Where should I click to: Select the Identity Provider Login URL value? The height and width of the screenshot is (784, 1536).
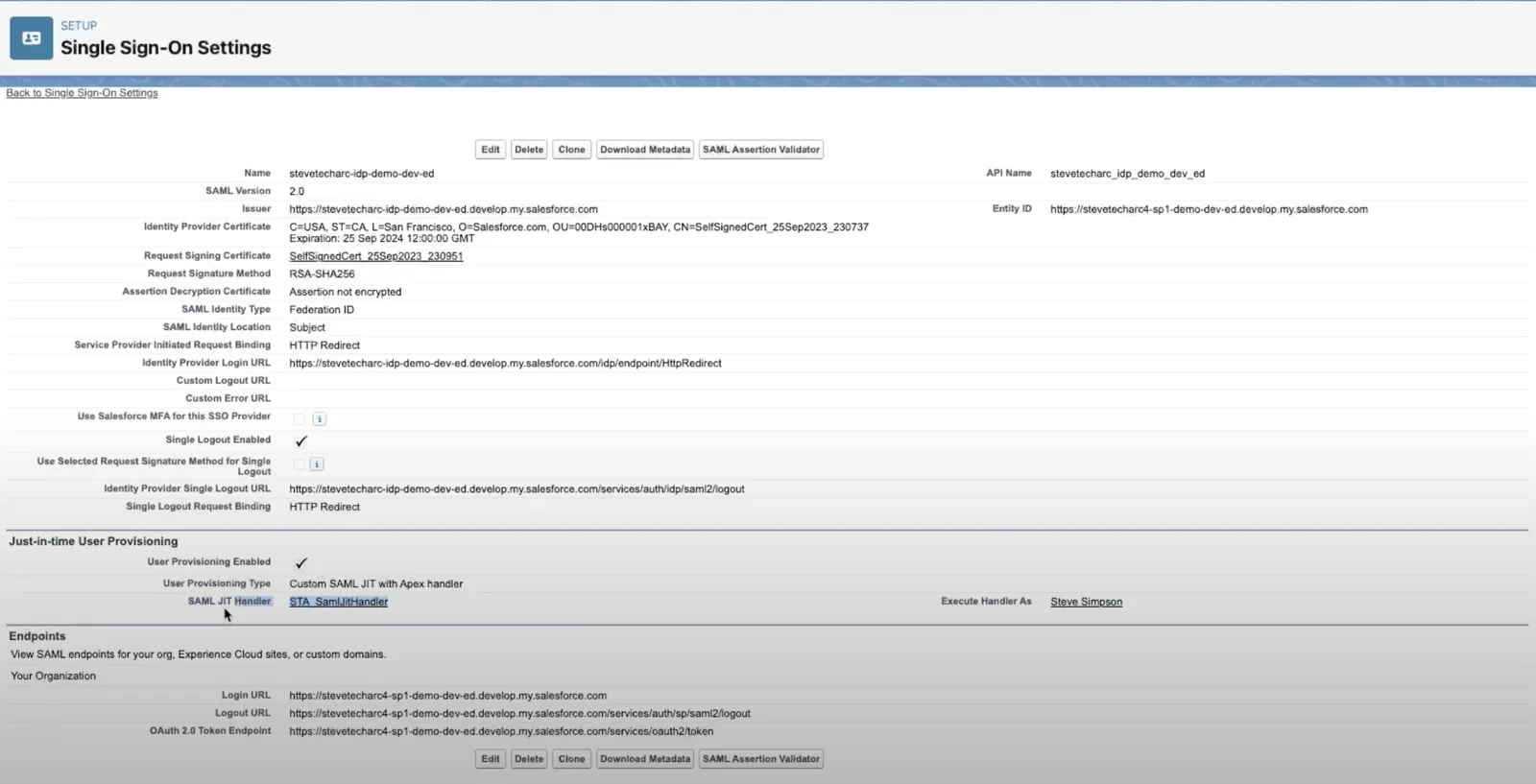click(x=506, y=364)
